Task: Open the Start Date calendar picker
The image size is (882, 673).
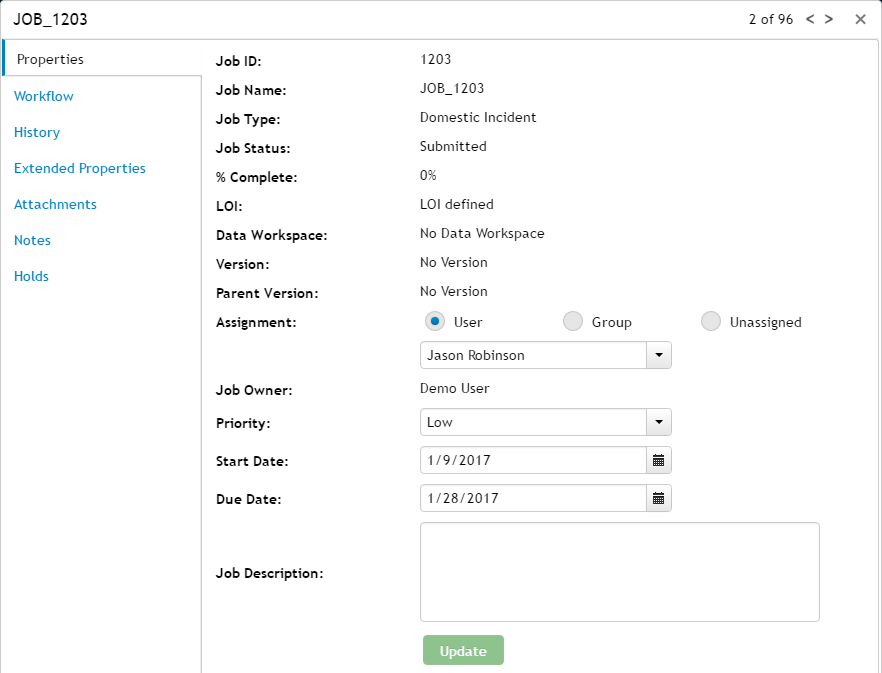Action: (659, 460)
